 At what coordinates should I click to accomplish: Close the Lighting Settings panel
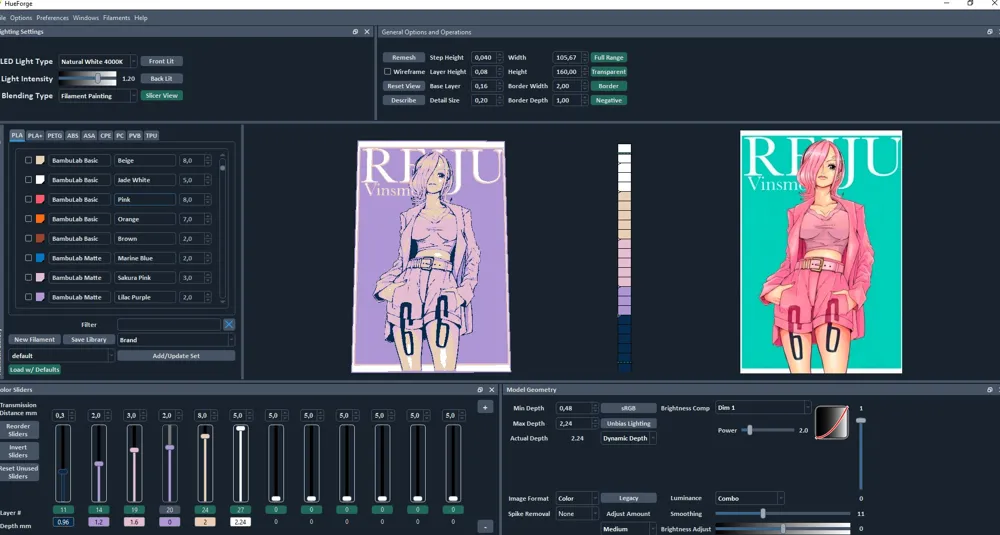coord(367,32)
